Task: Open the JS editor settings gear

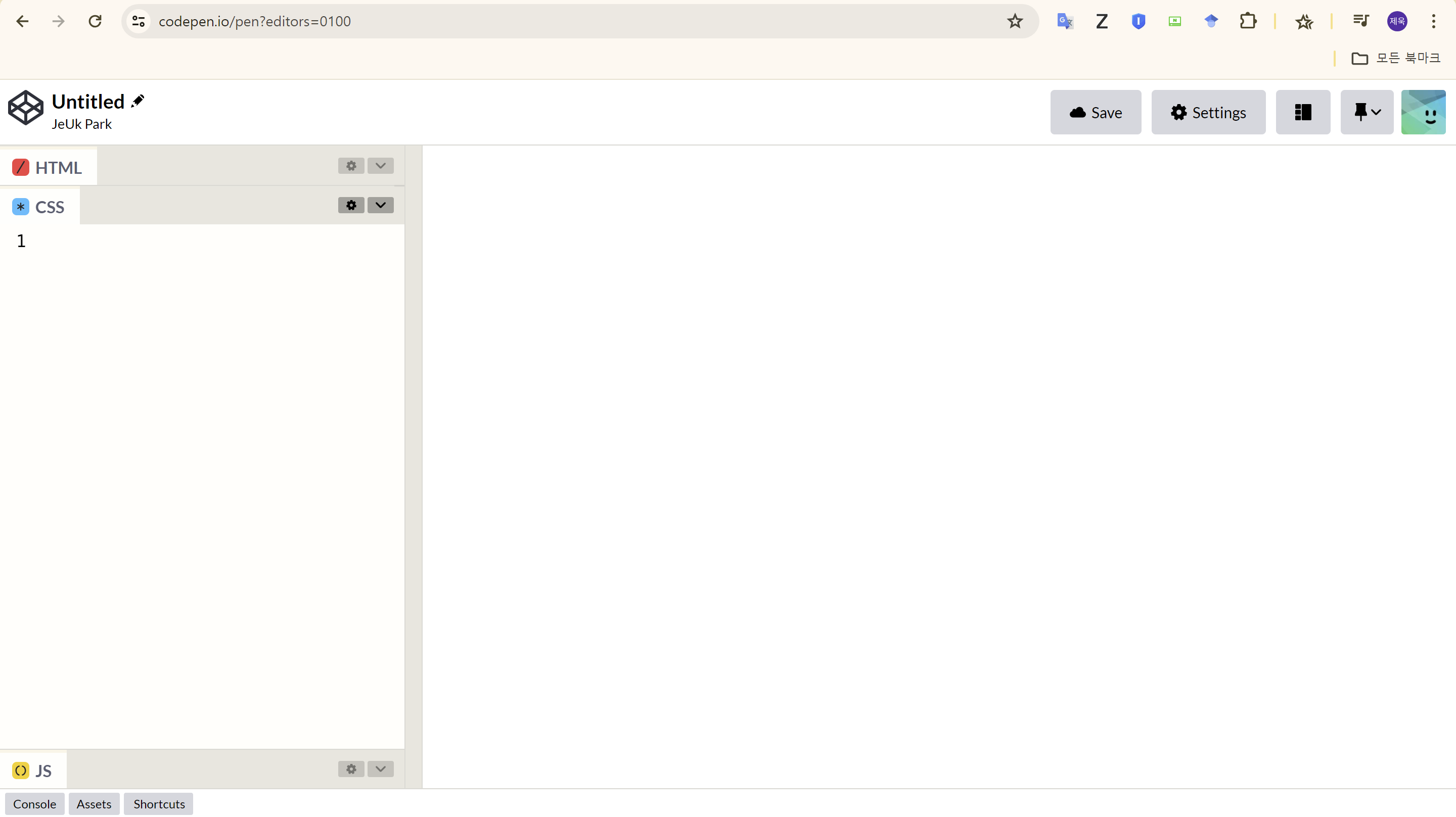Action: coord(351,769)
